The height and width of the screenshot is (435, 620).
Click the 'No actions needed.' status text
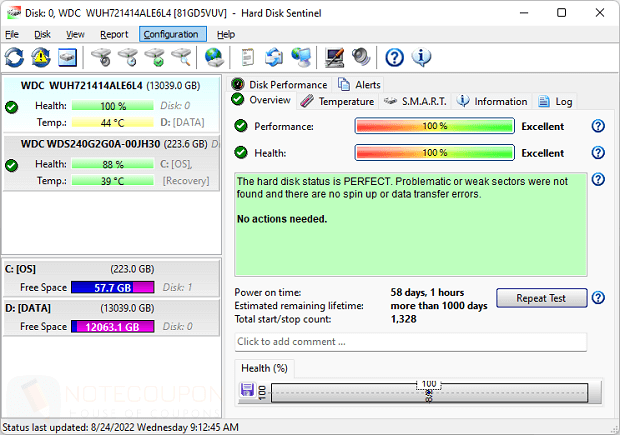point(282,219)
